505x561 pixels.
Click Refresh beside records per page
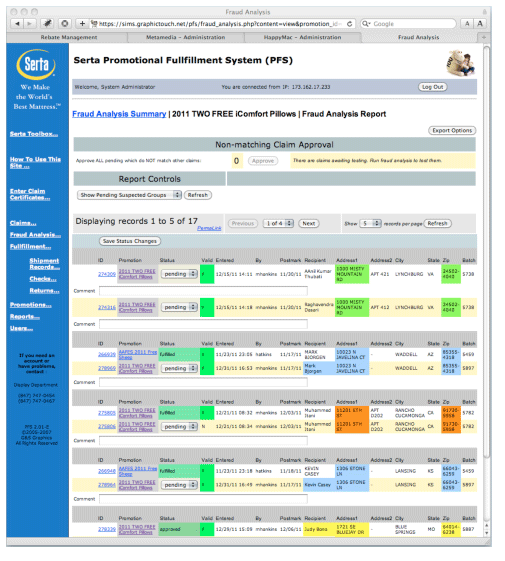pos(437,224)
